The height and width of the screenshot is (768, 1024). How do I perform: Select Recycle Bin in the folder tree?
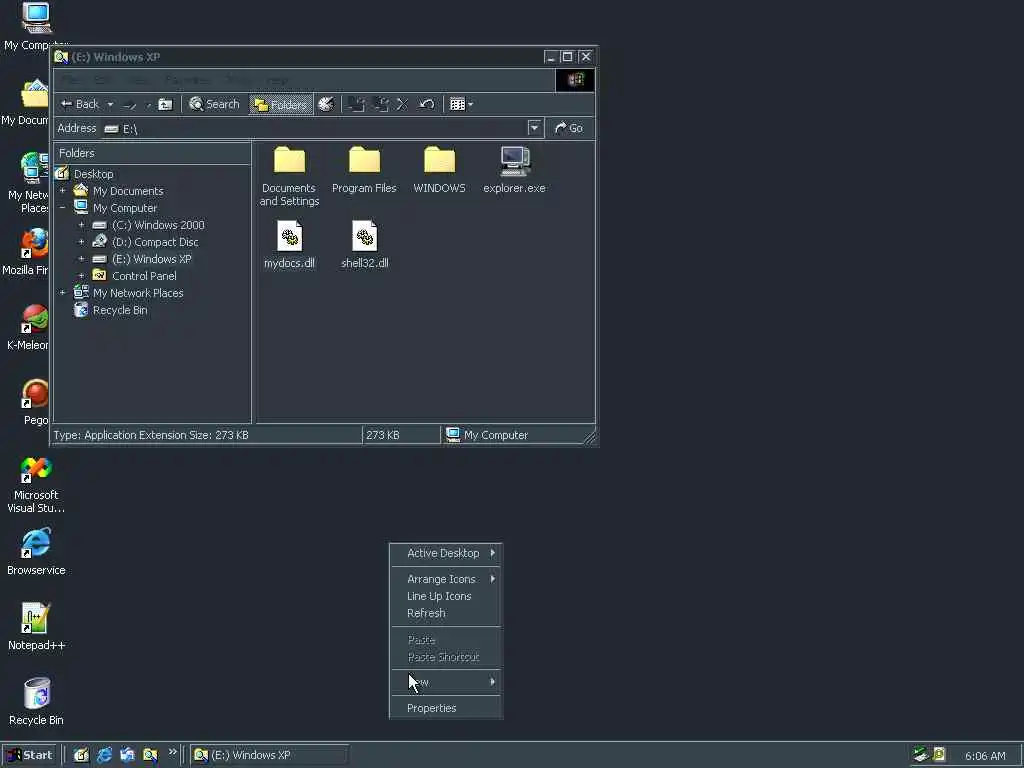[120, 310]
